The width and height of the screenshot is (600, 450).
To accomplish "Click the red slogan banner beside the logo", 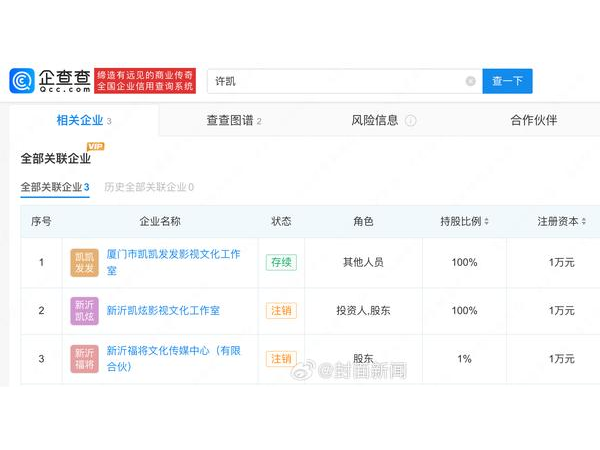I will click(x=145, y=81).
